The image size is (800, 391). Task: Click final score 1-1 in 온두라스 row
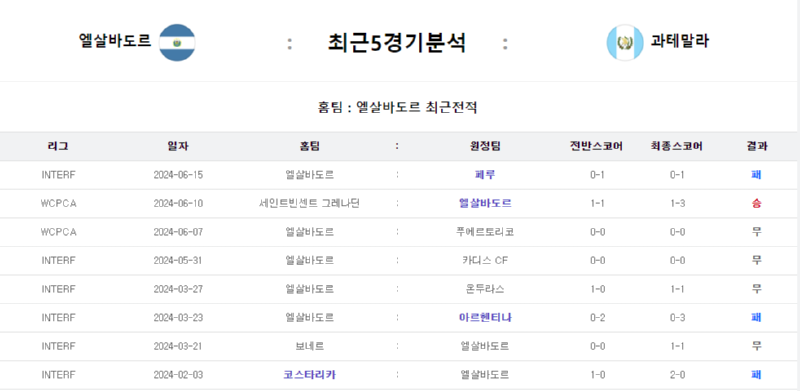(x=677, y=289)
